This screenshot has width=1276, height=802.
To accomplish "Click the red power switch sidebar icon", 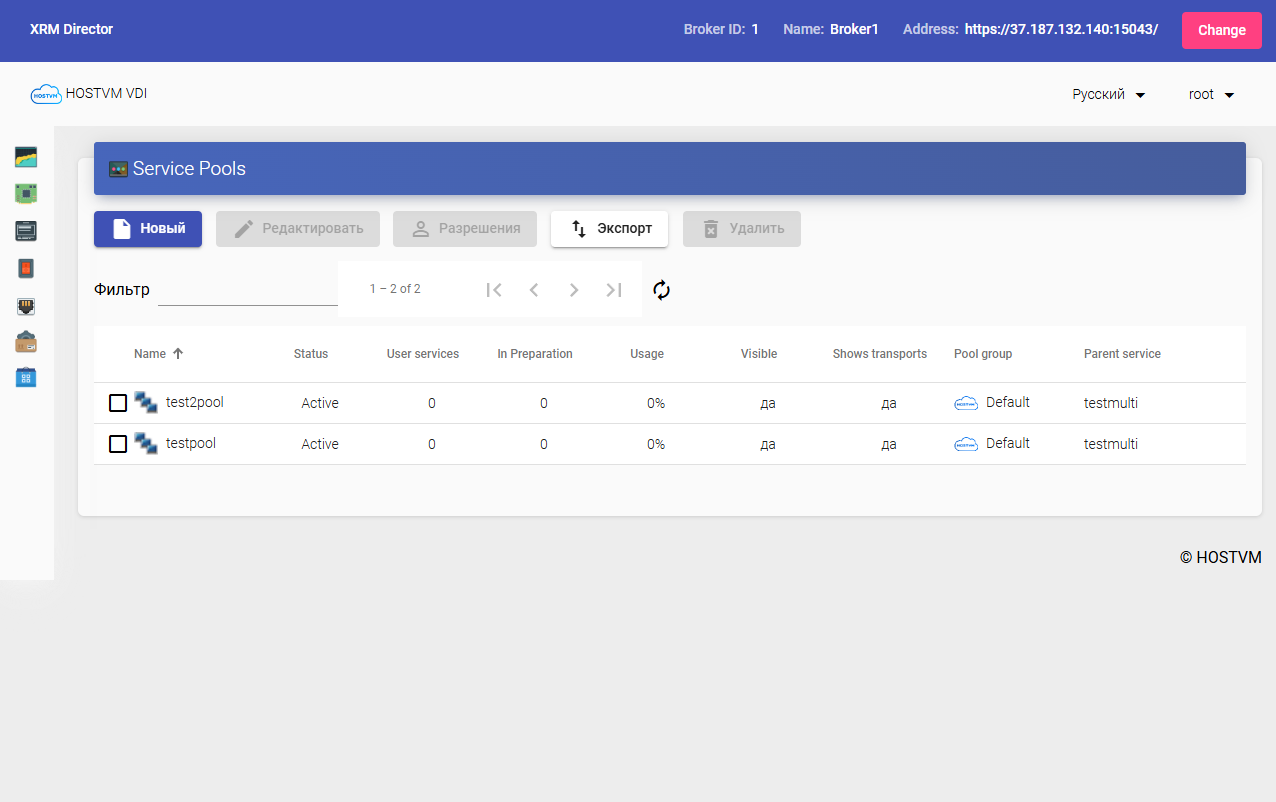I will [x=26, y=268].
